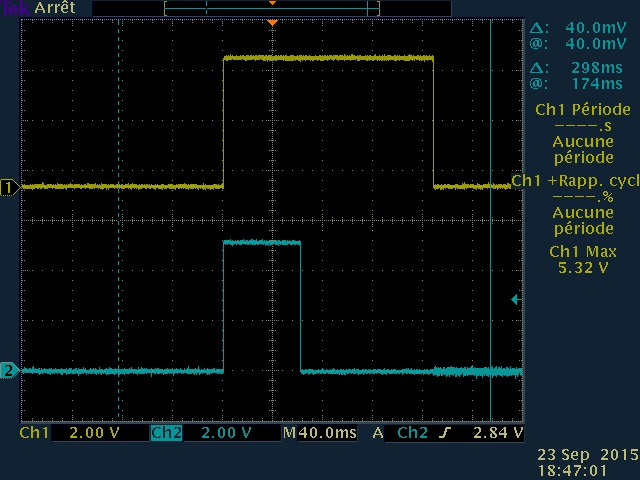640x480 pixels.
Task: Click the 23 Sep 2015 date stamp
Action: point(588,454)
